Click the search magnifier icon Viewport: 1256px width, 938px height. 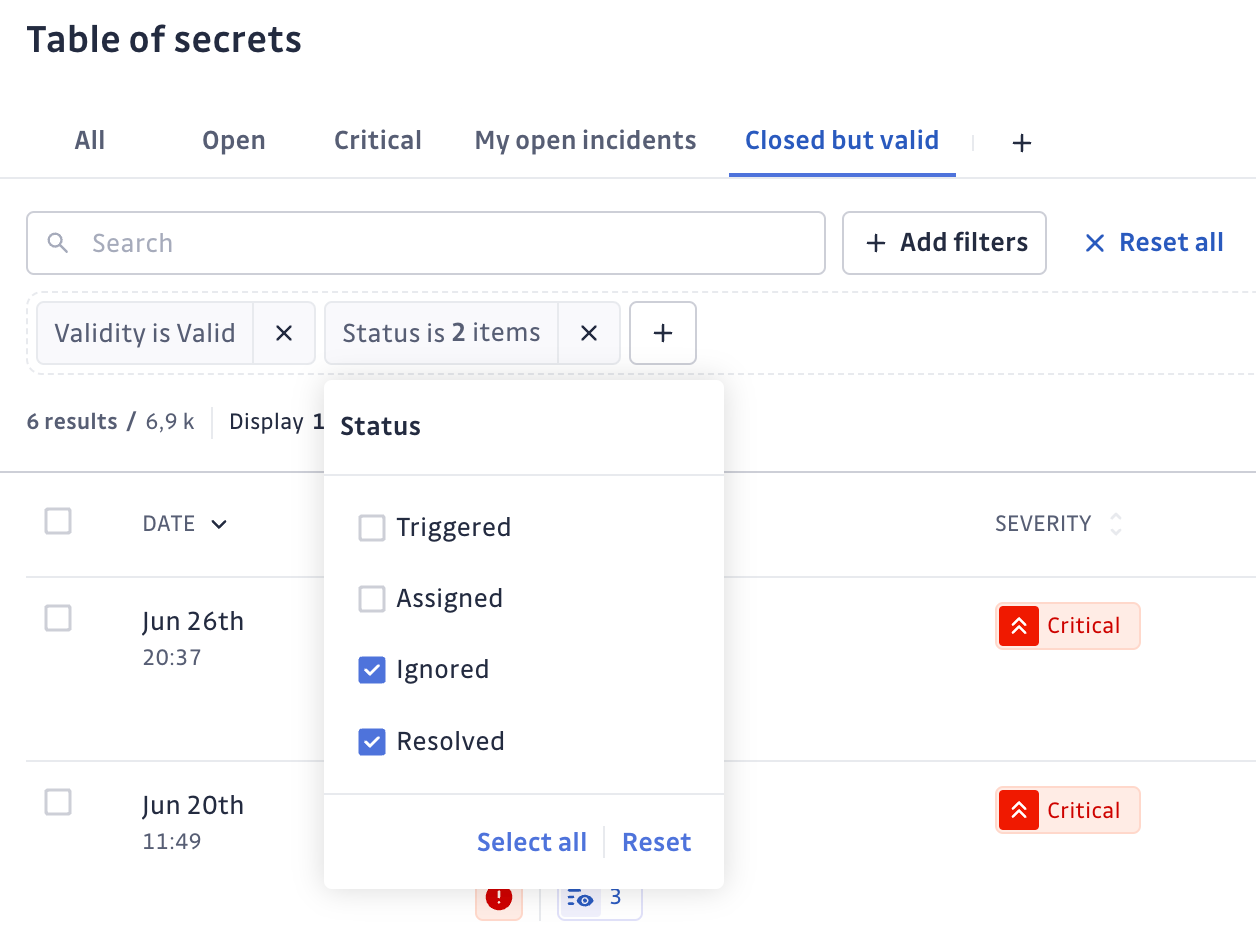[x=58, y=243]
